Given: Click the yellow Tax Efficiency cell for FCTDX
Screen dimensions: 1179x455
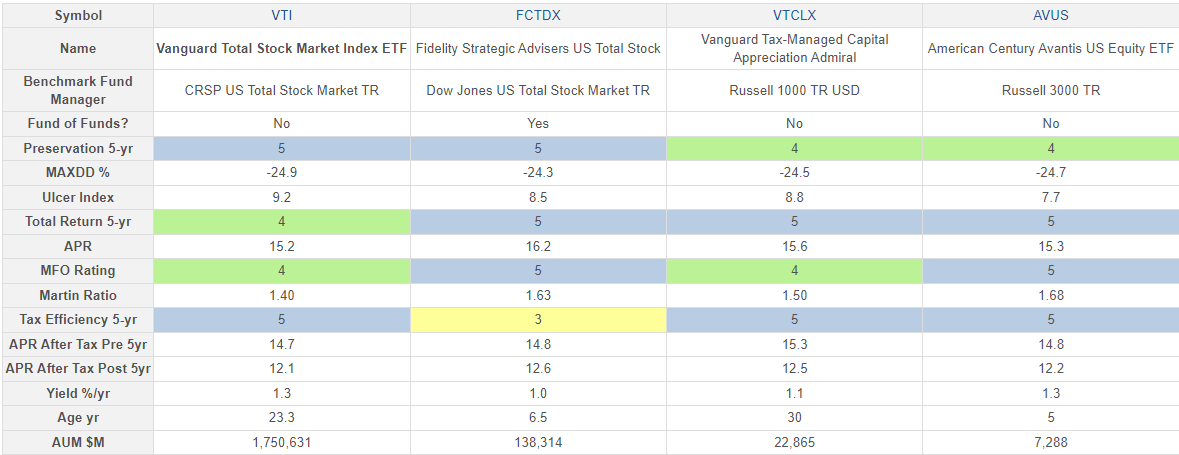Looking at the screenshot, I should tap(538, 320).
